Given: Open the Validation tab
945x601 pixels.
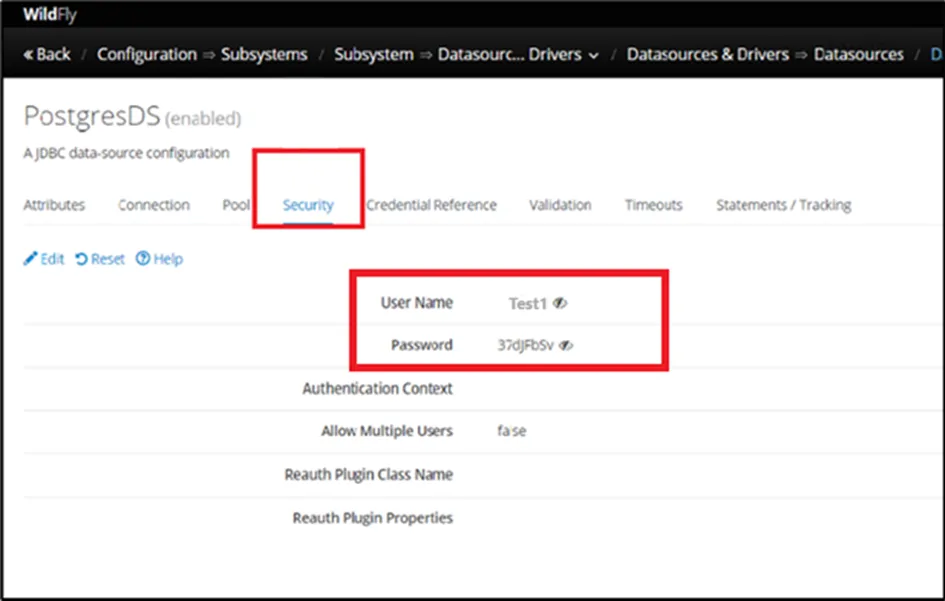Looking at the screenshot, I should pyautogui.click(x=560, y=205).
